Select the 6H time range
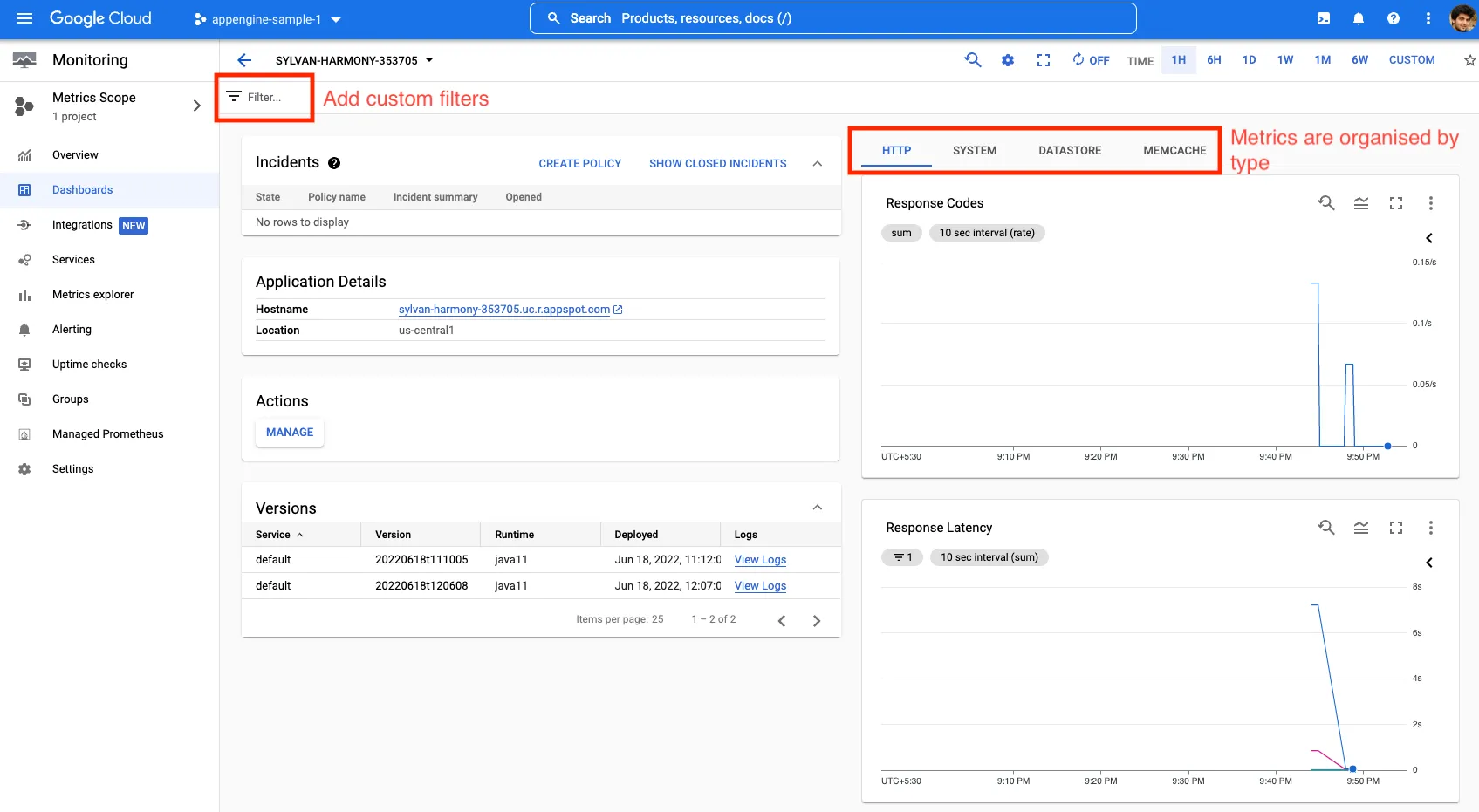 click(1214, 60)
